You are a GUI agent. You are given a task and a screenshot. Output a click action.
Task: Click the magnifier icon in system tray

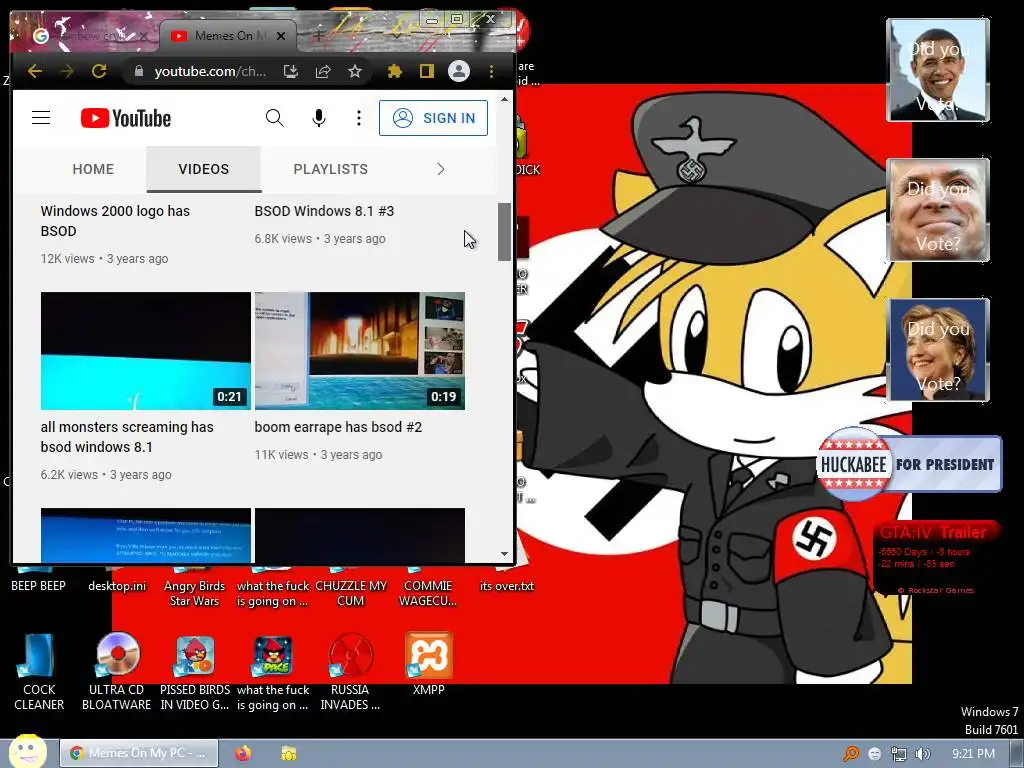[850, 754]
